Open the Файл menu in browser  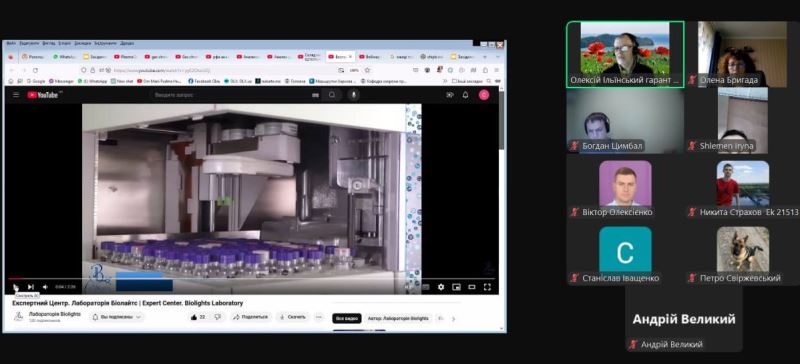[x=11, y=43]
